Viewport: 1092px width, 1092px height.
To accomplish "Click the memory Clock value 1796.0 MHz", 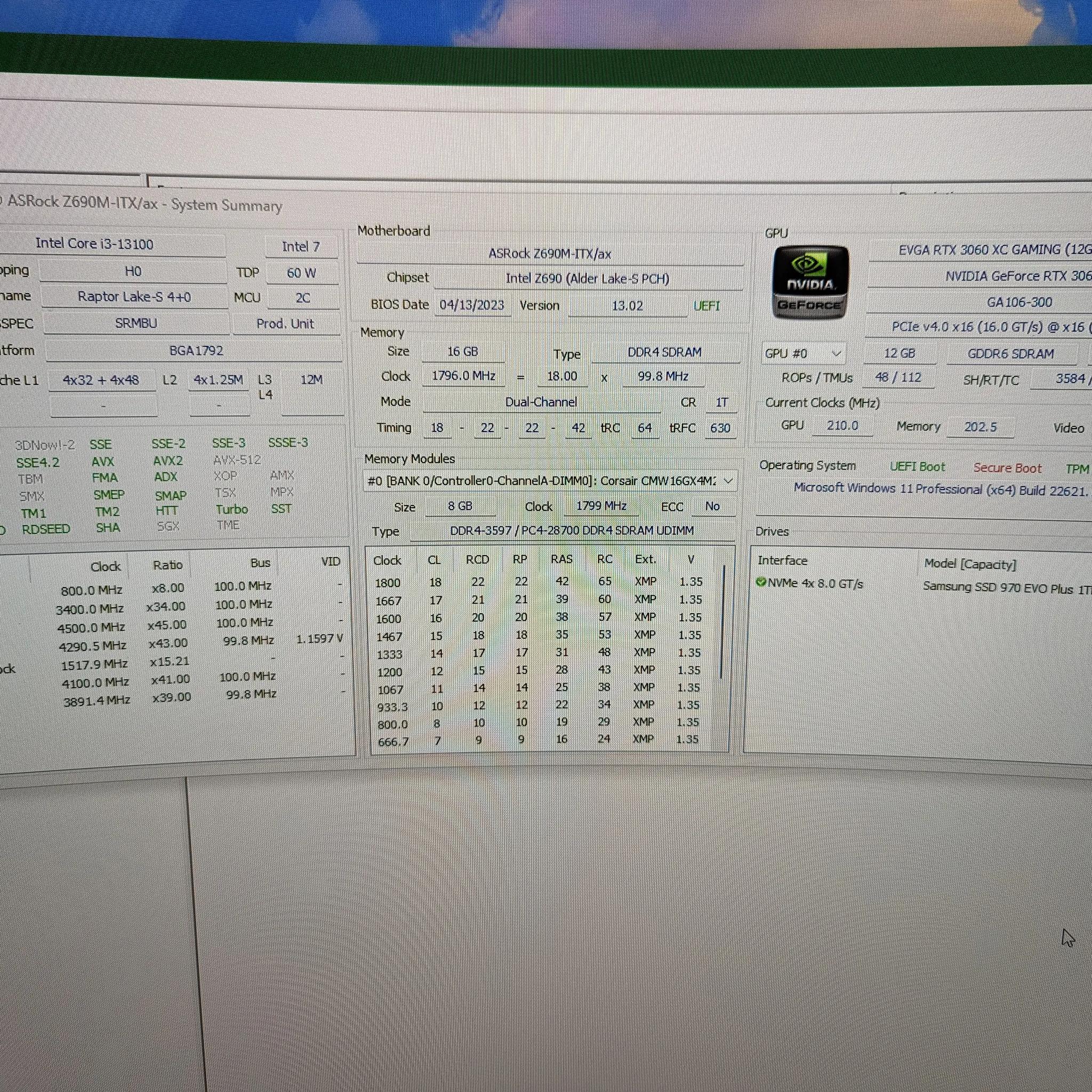I will (464, 376).
